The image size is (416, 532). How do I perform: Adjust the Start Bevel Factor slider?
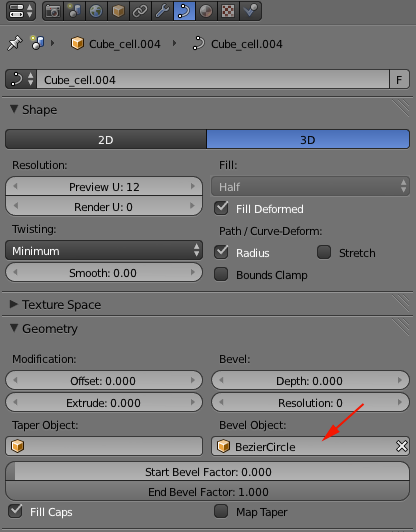coord(207,472)
